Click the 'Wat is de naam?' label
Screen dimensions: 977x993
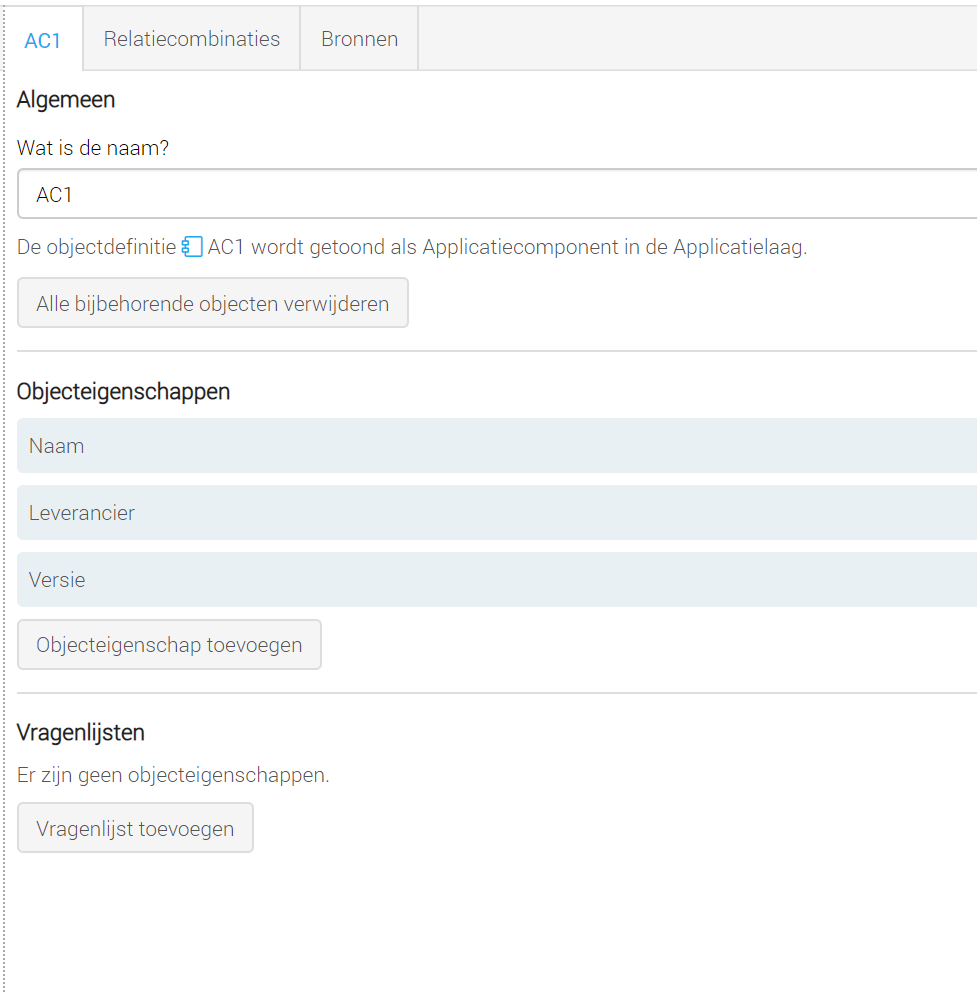coord(93,148)
